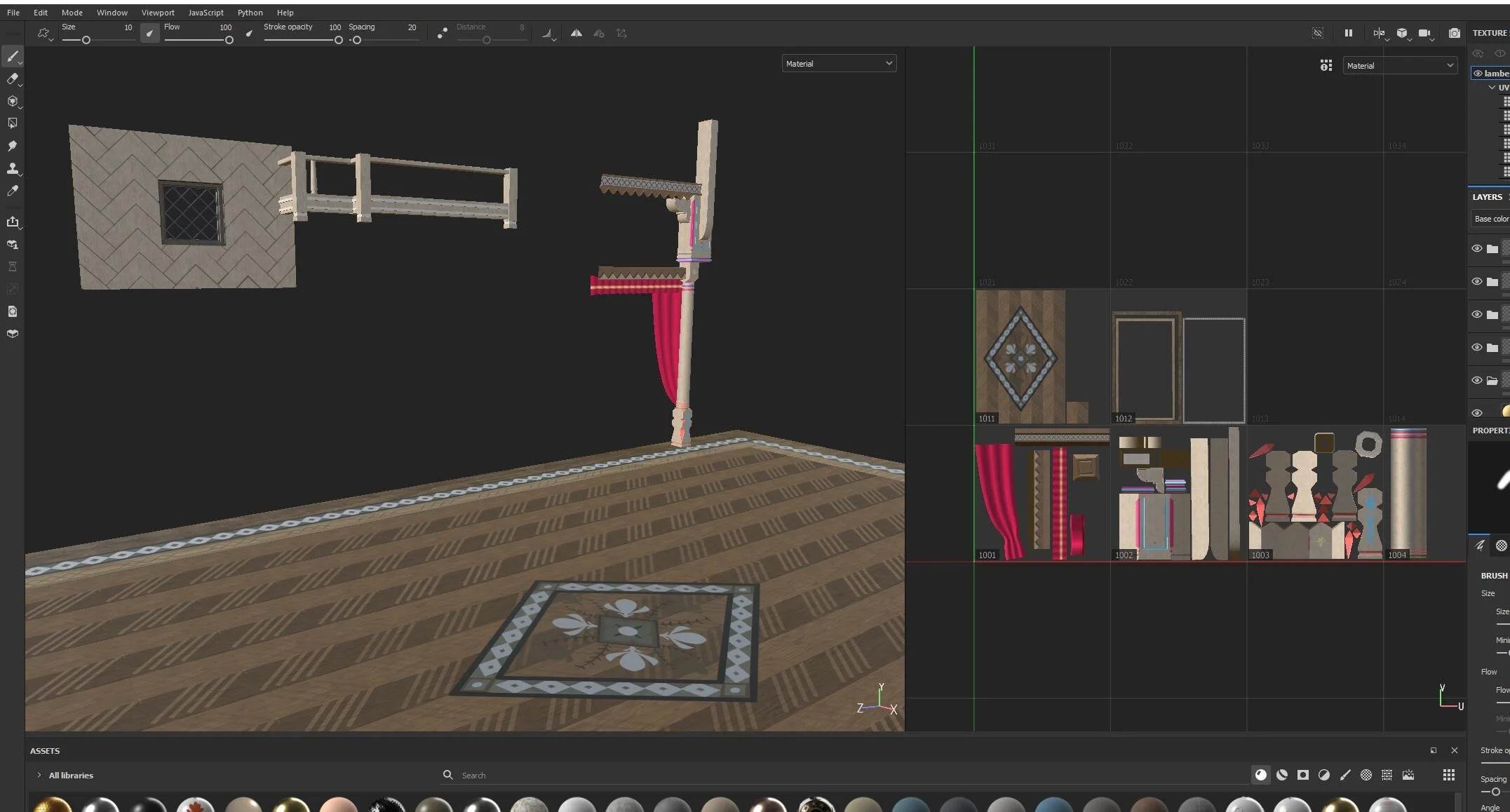Open the Python menu
Viewport: 1510px width, 812px height.
pyautogui.click(x=250, y=13)
